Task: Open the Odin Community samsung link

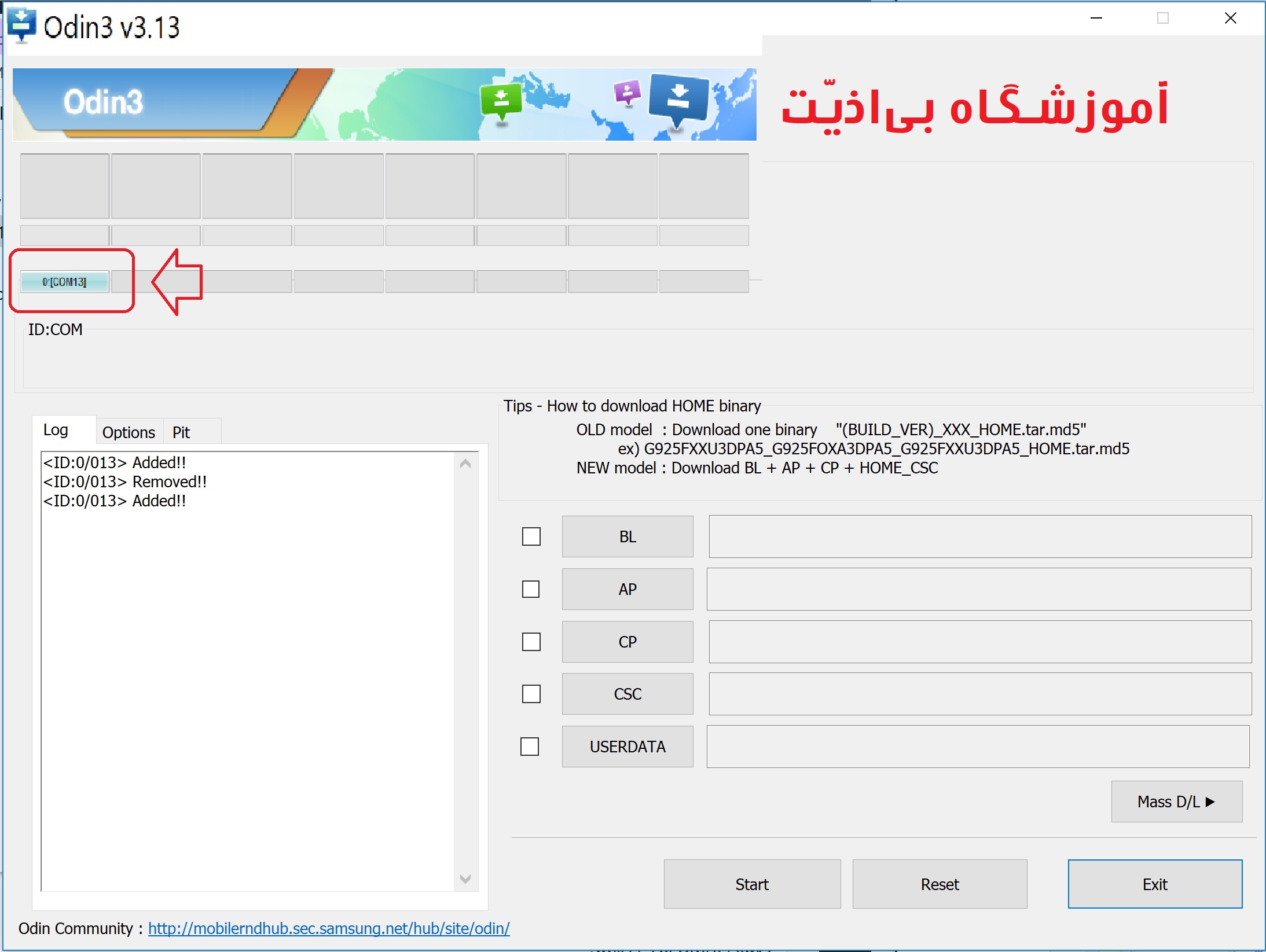Action: point(329,928)
